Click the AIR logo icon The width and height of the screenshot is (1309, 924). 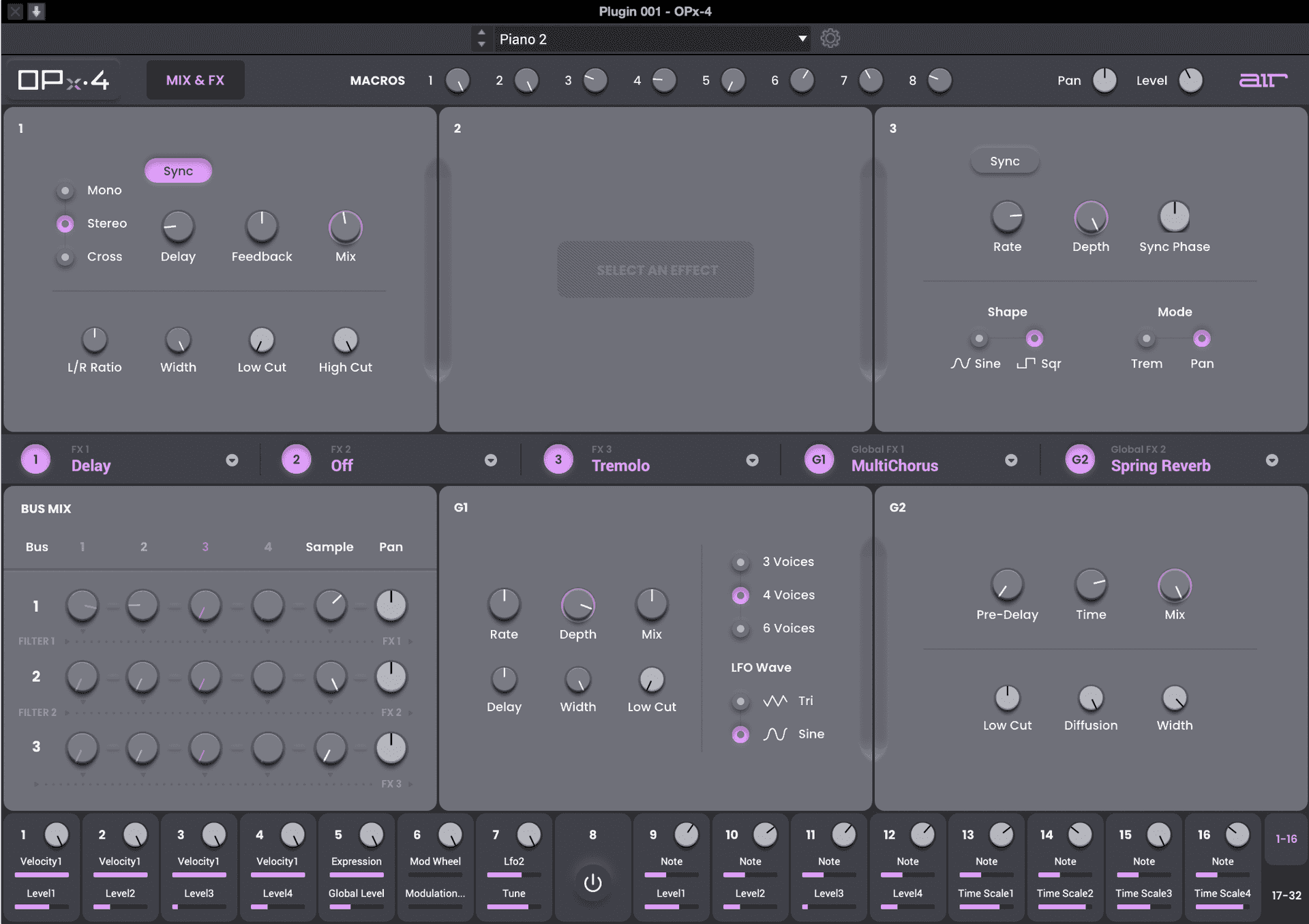(x=1263, y=80)
